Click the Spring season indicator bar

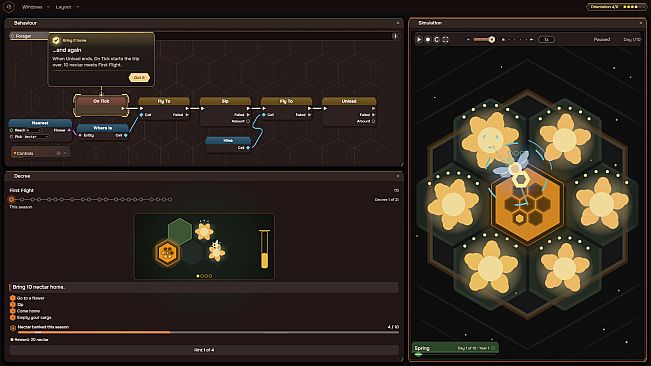click(x=455, y=348)
